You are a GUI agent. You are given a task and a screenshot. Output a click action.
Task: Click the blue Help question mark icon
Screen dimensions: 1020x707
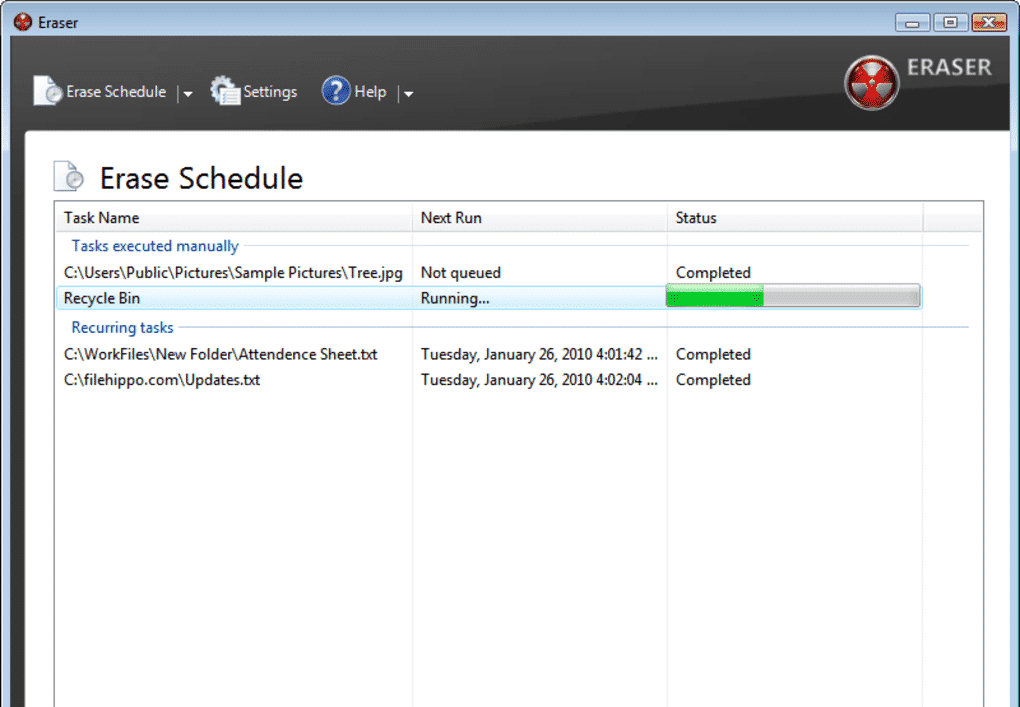[x=335, y=91]
